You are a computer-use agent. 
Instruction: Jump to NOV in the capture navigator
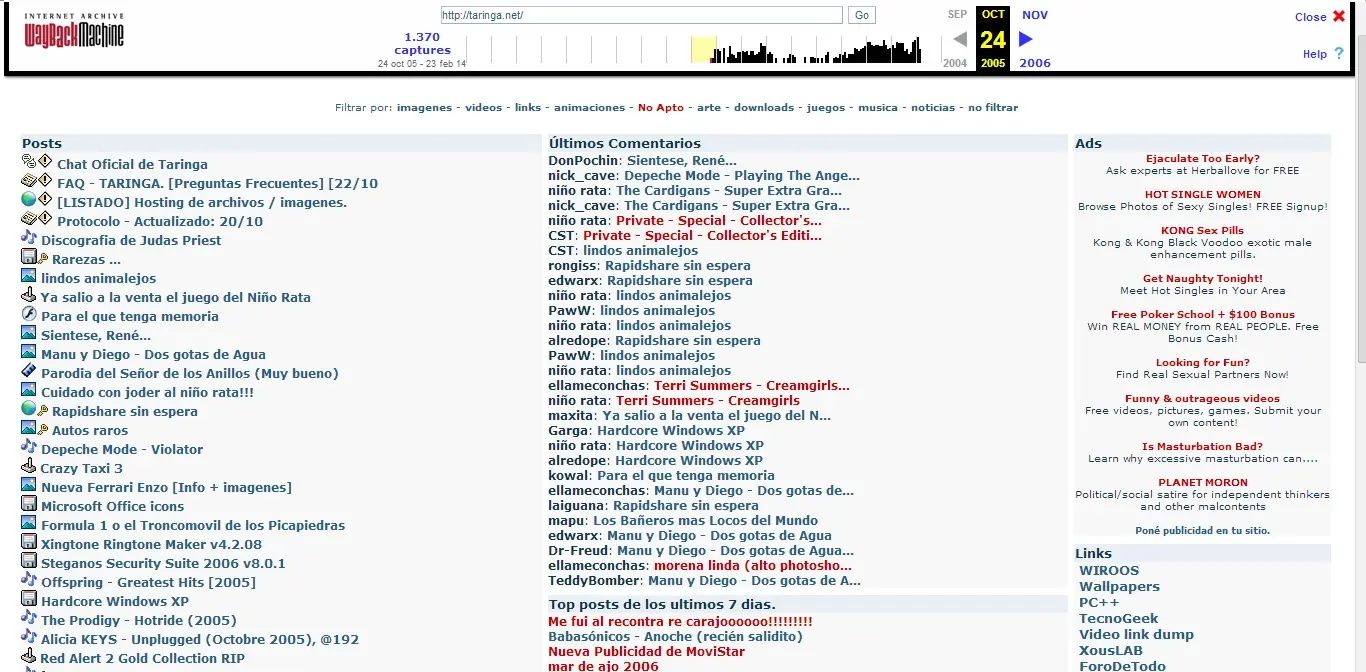1035,15
